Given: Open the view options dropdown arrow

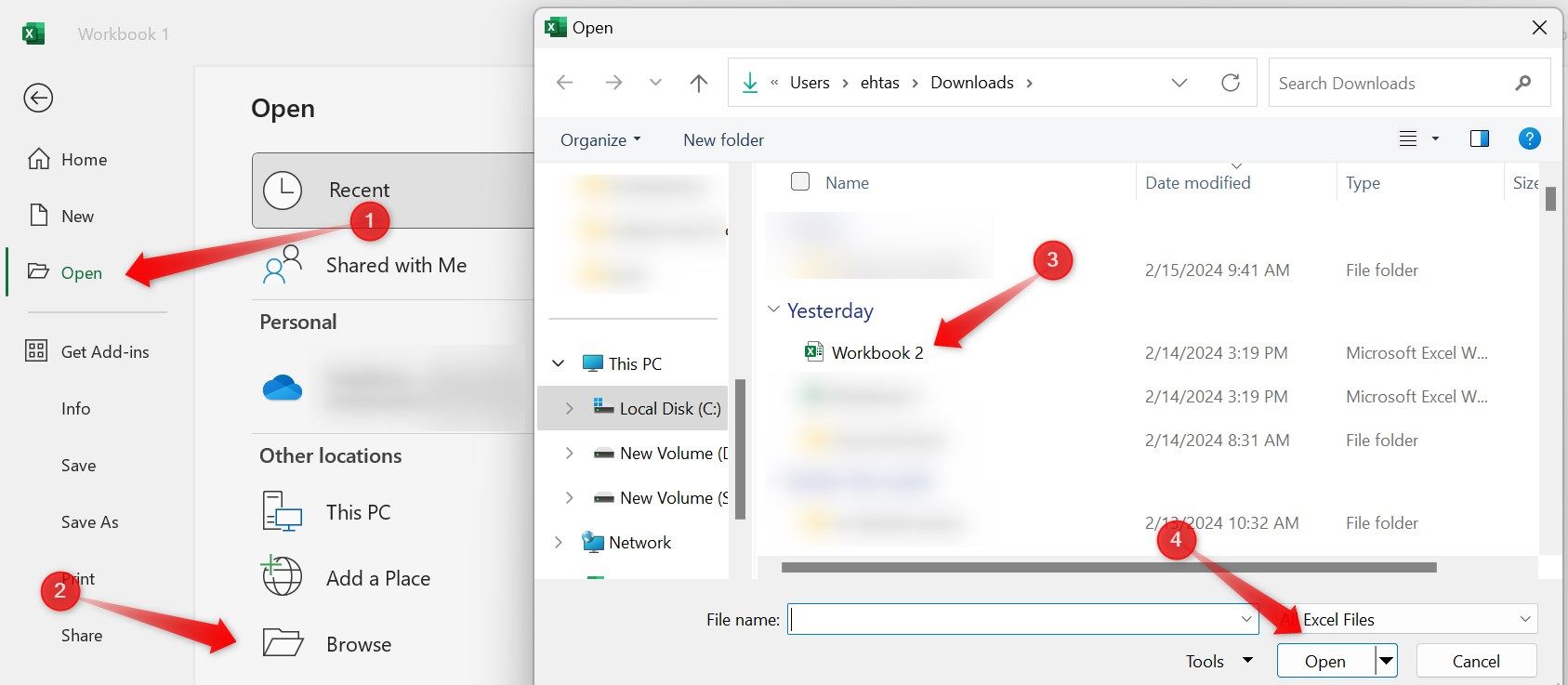Looking at the screenshot, I should click(1435, 138).
